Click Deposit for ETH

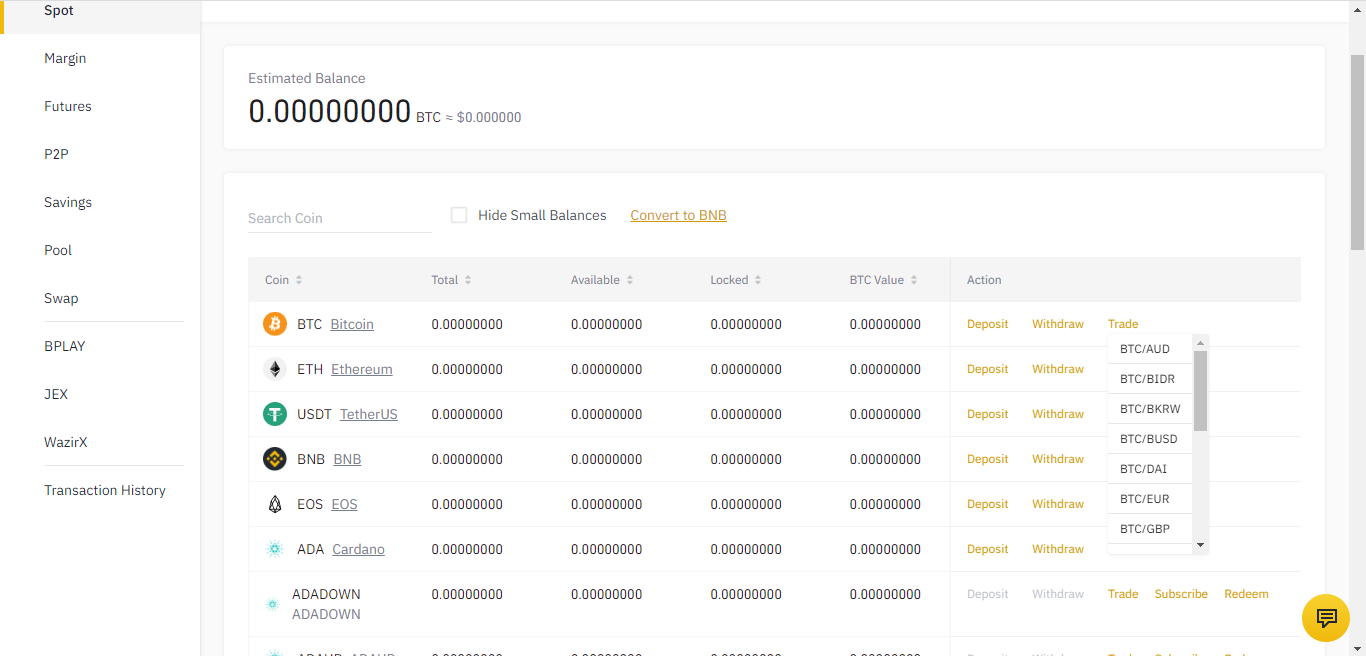987,369
